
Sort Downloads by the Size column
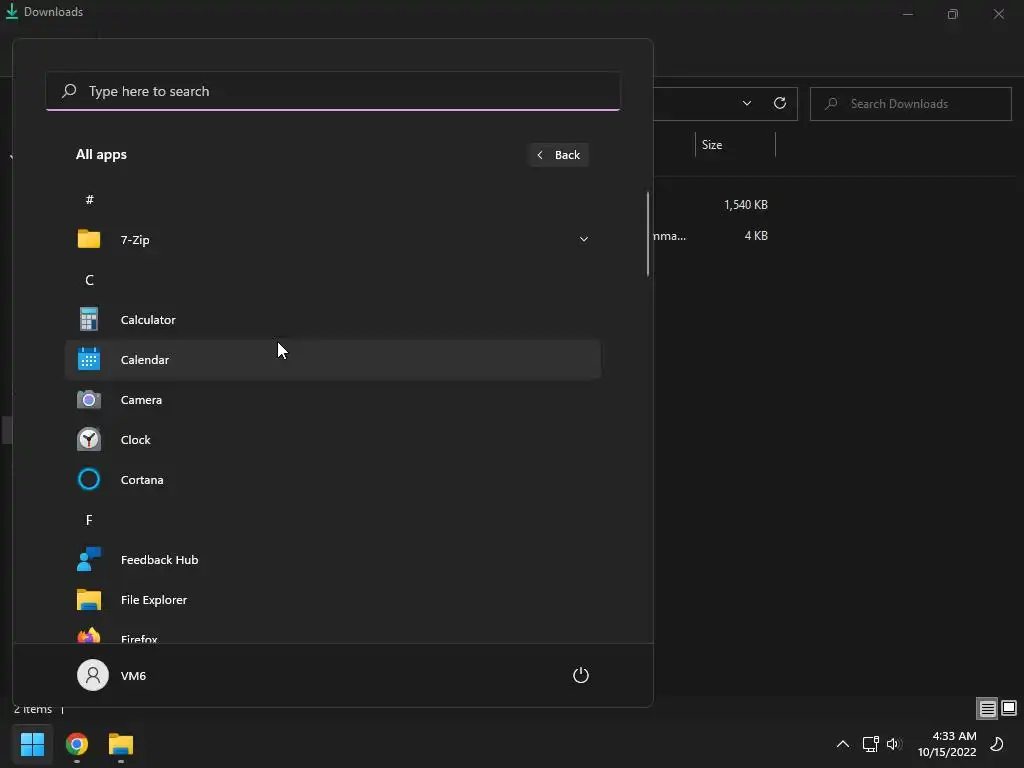click(735, 145)
